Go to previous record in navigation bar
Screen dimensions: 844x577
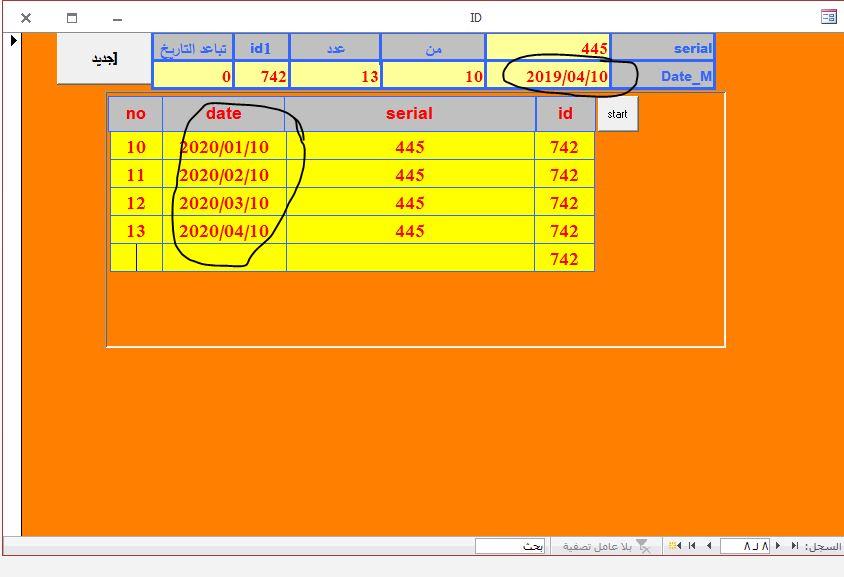tap(778, 546)
